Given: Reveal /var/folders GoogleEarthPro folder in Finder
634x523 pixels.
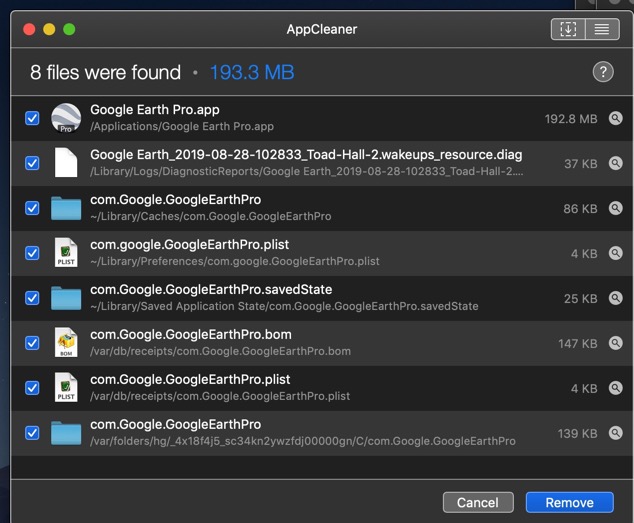Looking at the screenshot, I should 615,433.
